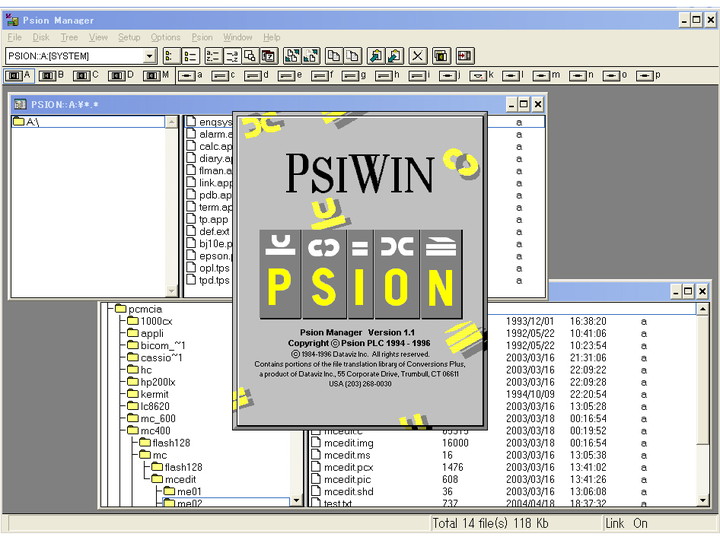This screenshot has width=720, height=540.
Task: Choose PC drive m icon
Action: (x=546, y=75)
